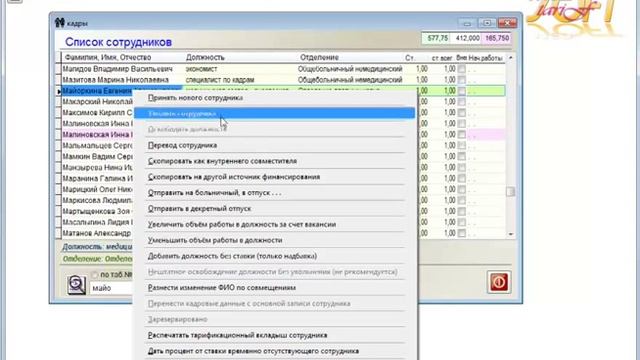Select employee 'Маранина Галина'
This screenshot has height=360, width=640.
(x=97, y=179)
